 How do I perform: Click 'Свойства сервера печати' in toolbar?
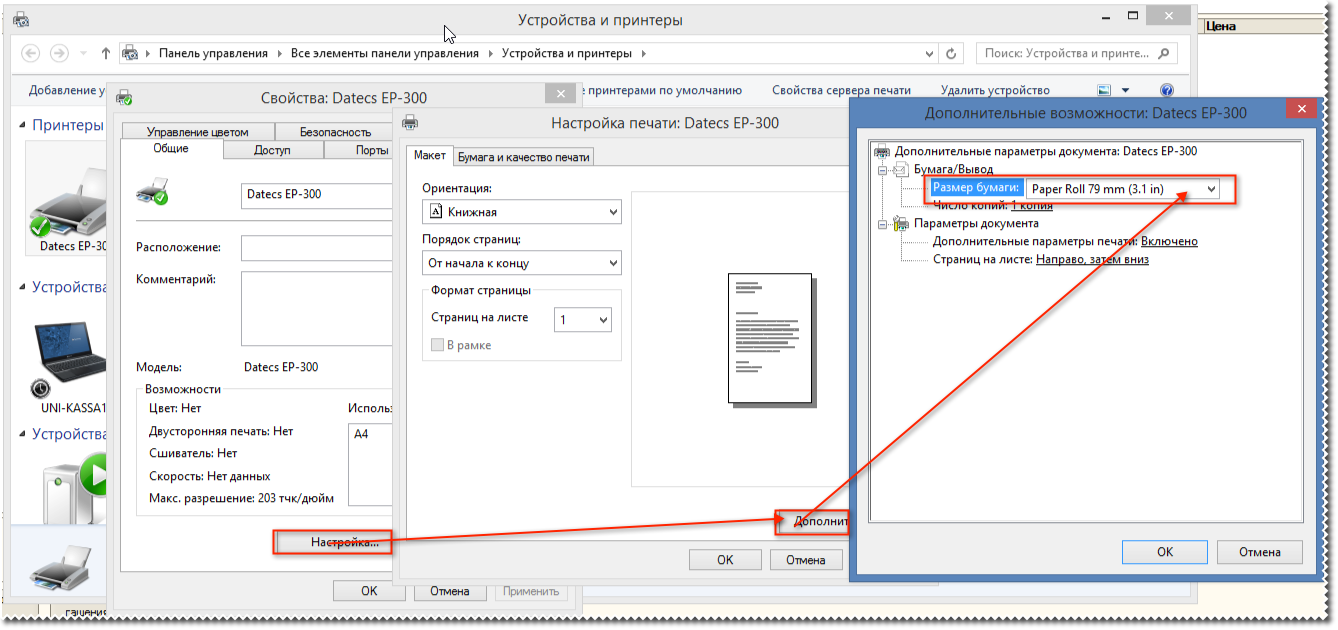(x=841, y=90)
